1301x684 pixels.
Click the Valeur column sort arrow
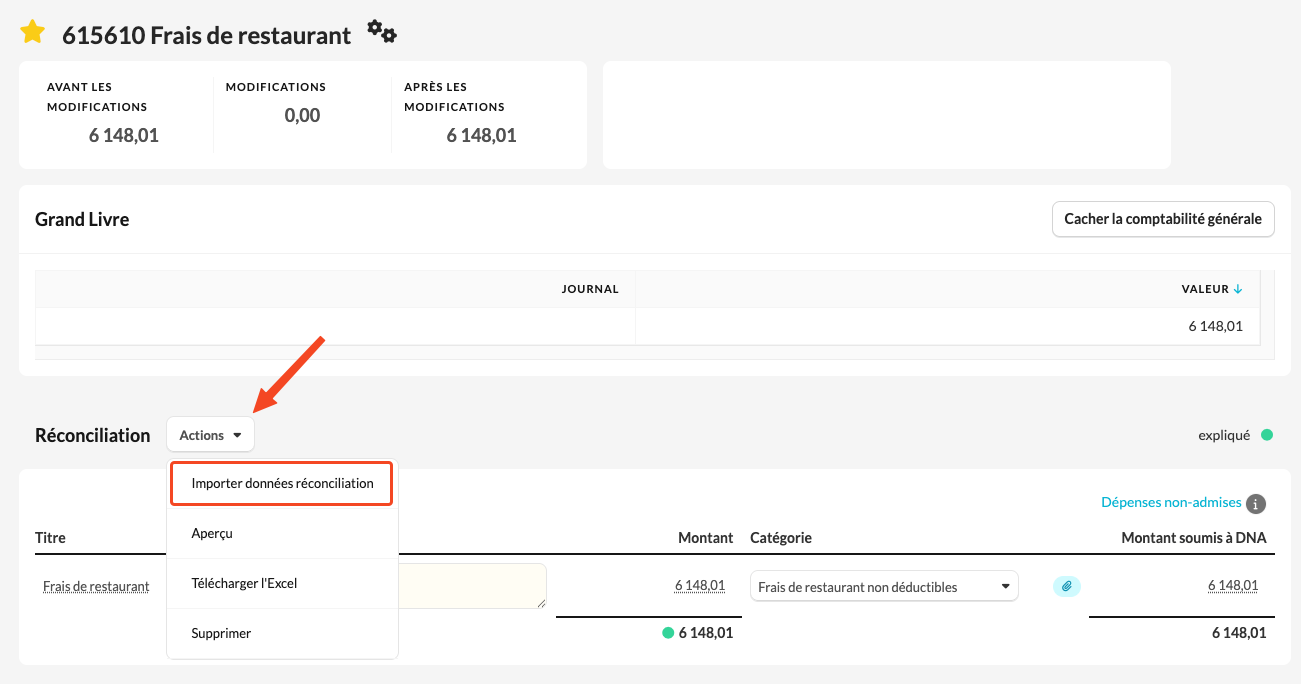coord(1238,289)
